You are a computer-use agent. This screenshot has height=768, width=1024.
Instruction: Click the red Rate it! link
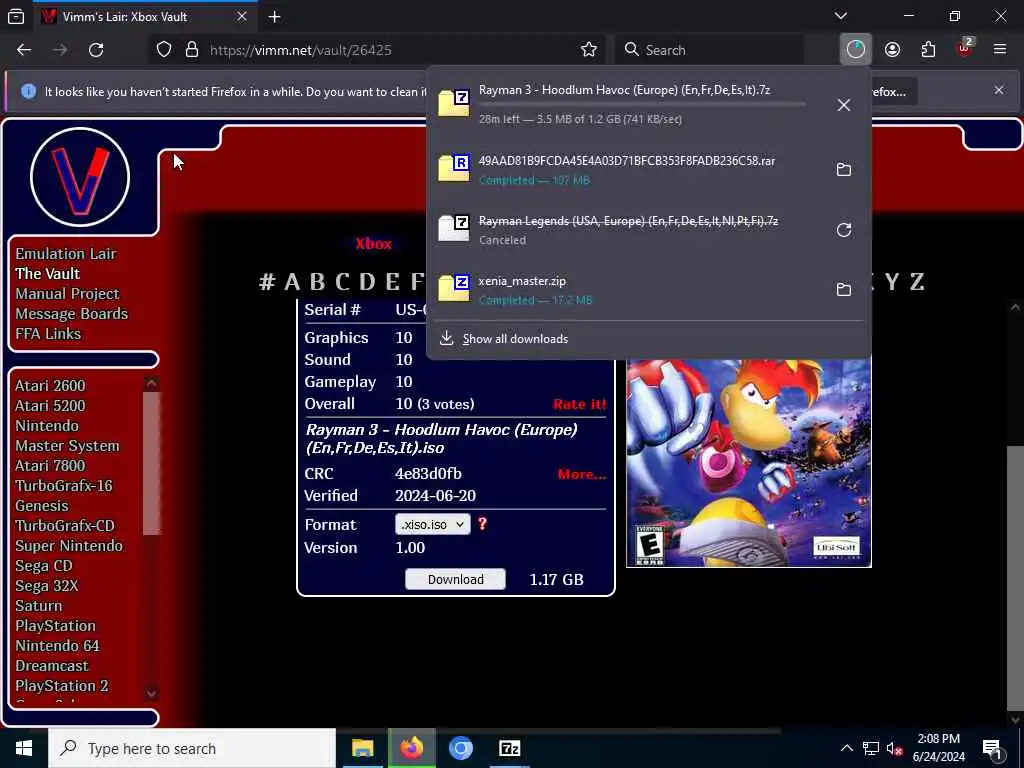(x=580, y=404)
